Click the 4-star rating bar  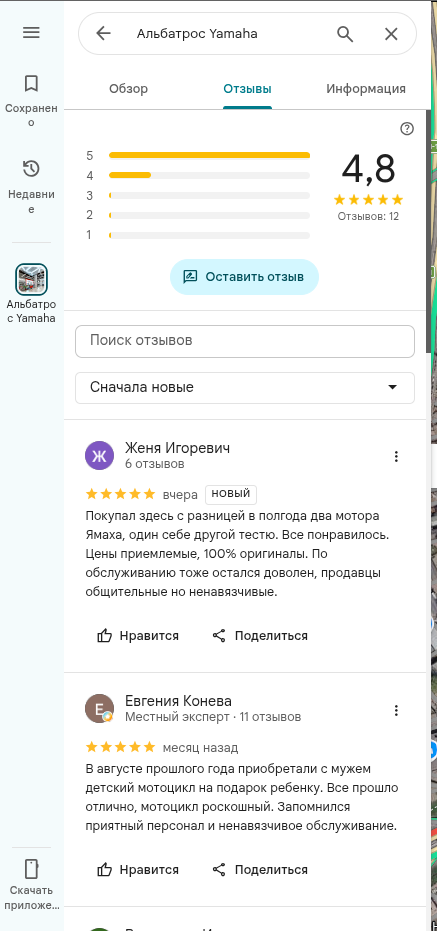[209, 175]
